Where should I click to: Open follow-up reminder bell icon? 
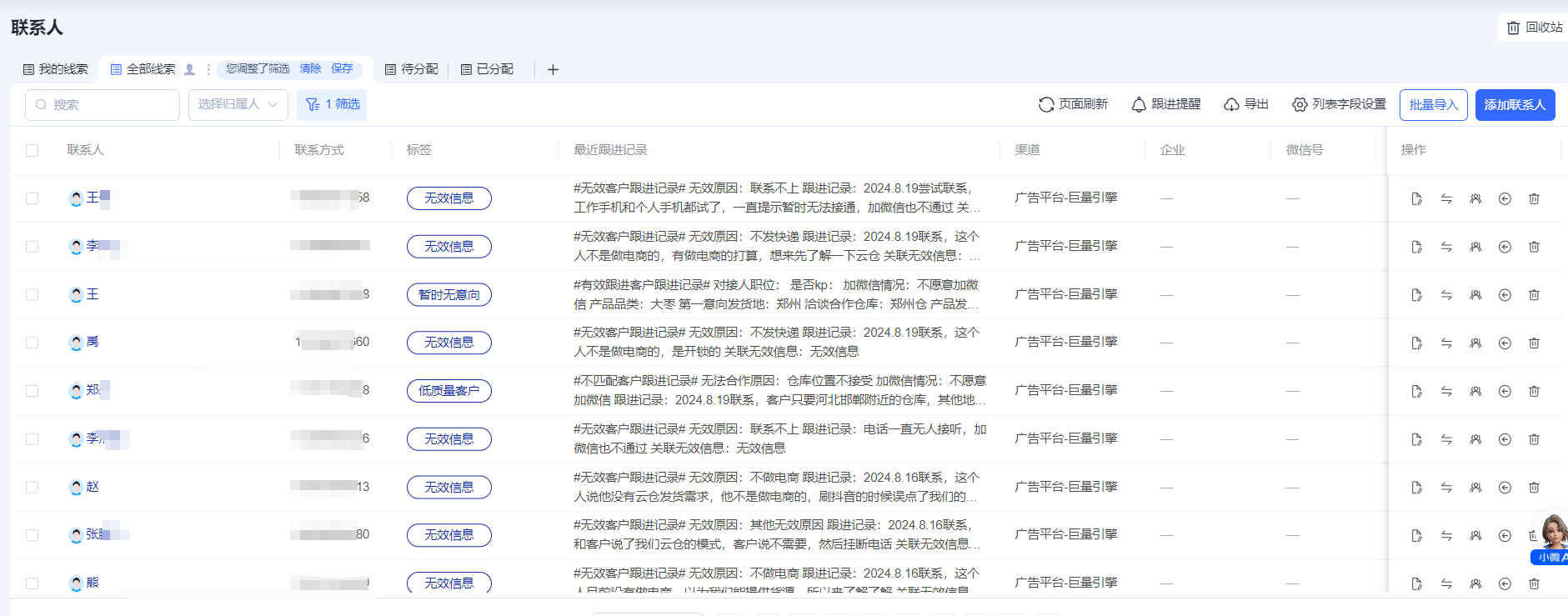point(1139,104)
